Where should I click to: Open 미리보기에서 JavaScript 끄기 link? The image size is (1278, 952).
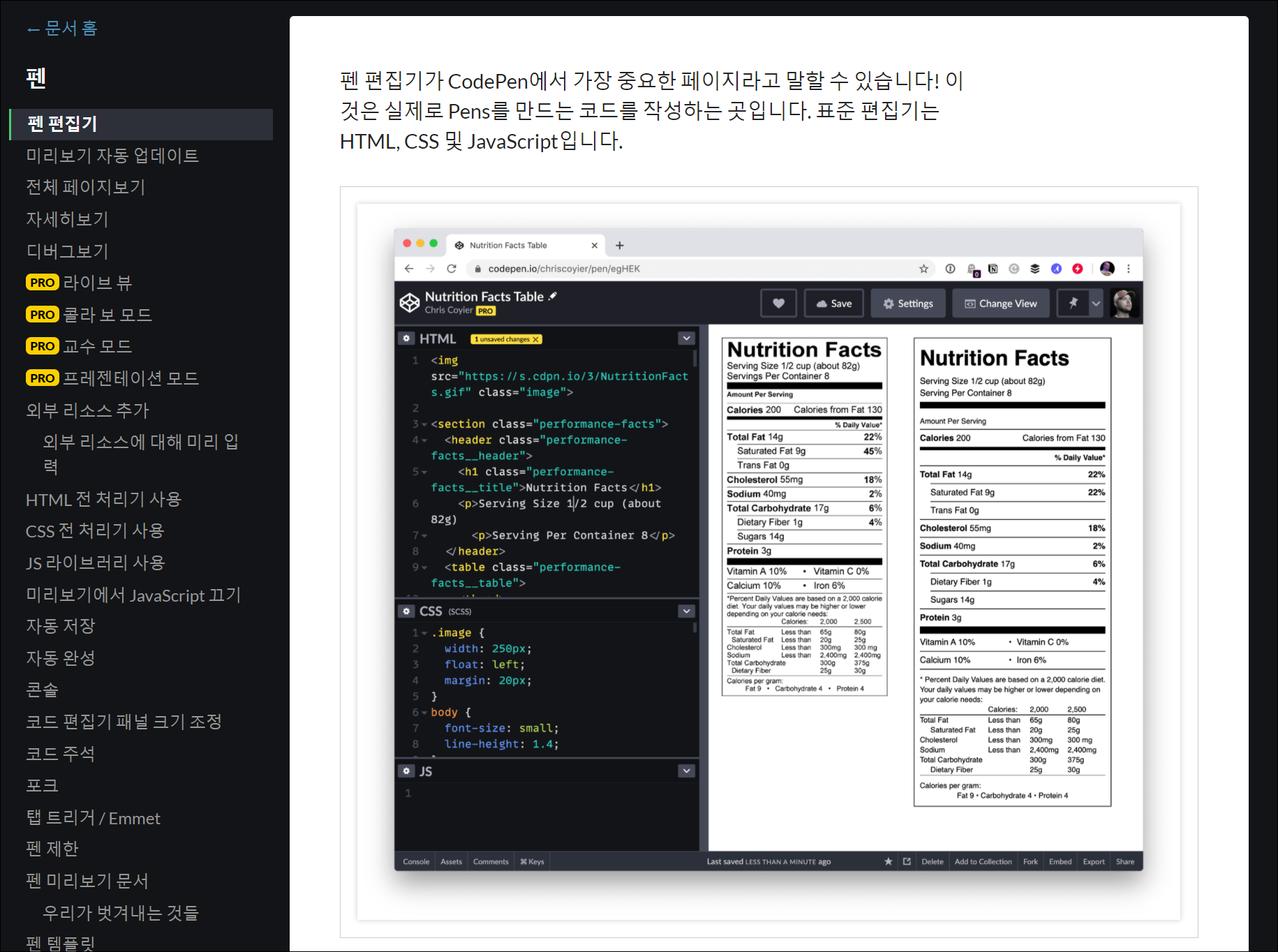pyautogui.click(x=133, y=595)
